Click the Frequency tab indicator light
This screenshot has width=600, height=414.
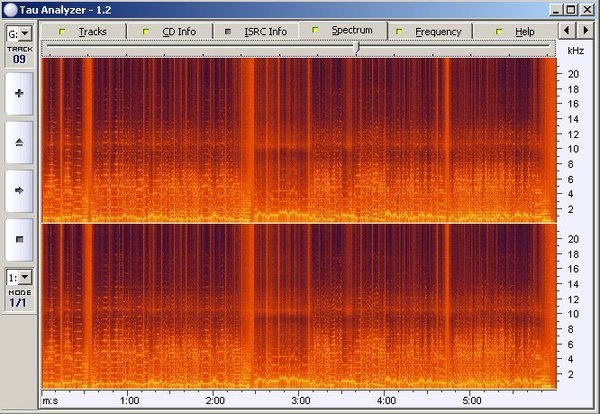tap(399, 31)
